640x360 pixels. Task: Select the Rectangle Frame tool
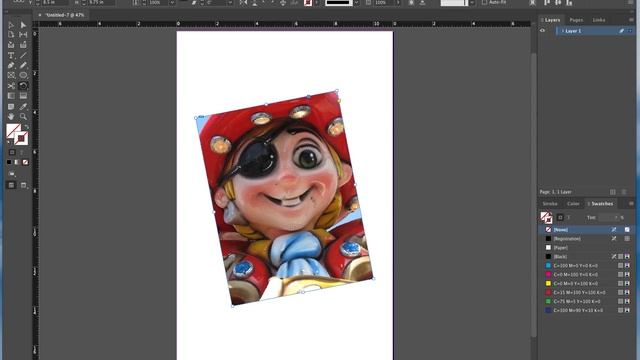[11, 76]
